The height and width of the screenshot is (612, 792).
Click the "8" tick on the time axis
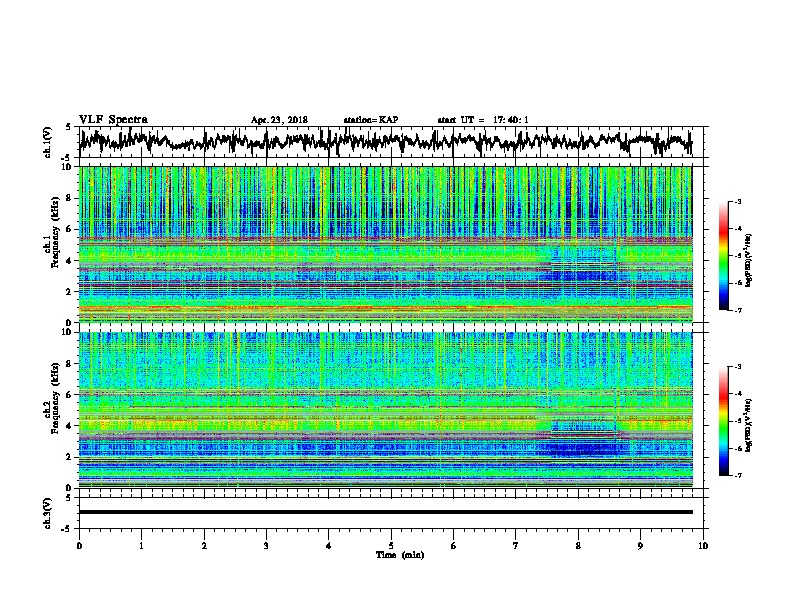578,546
